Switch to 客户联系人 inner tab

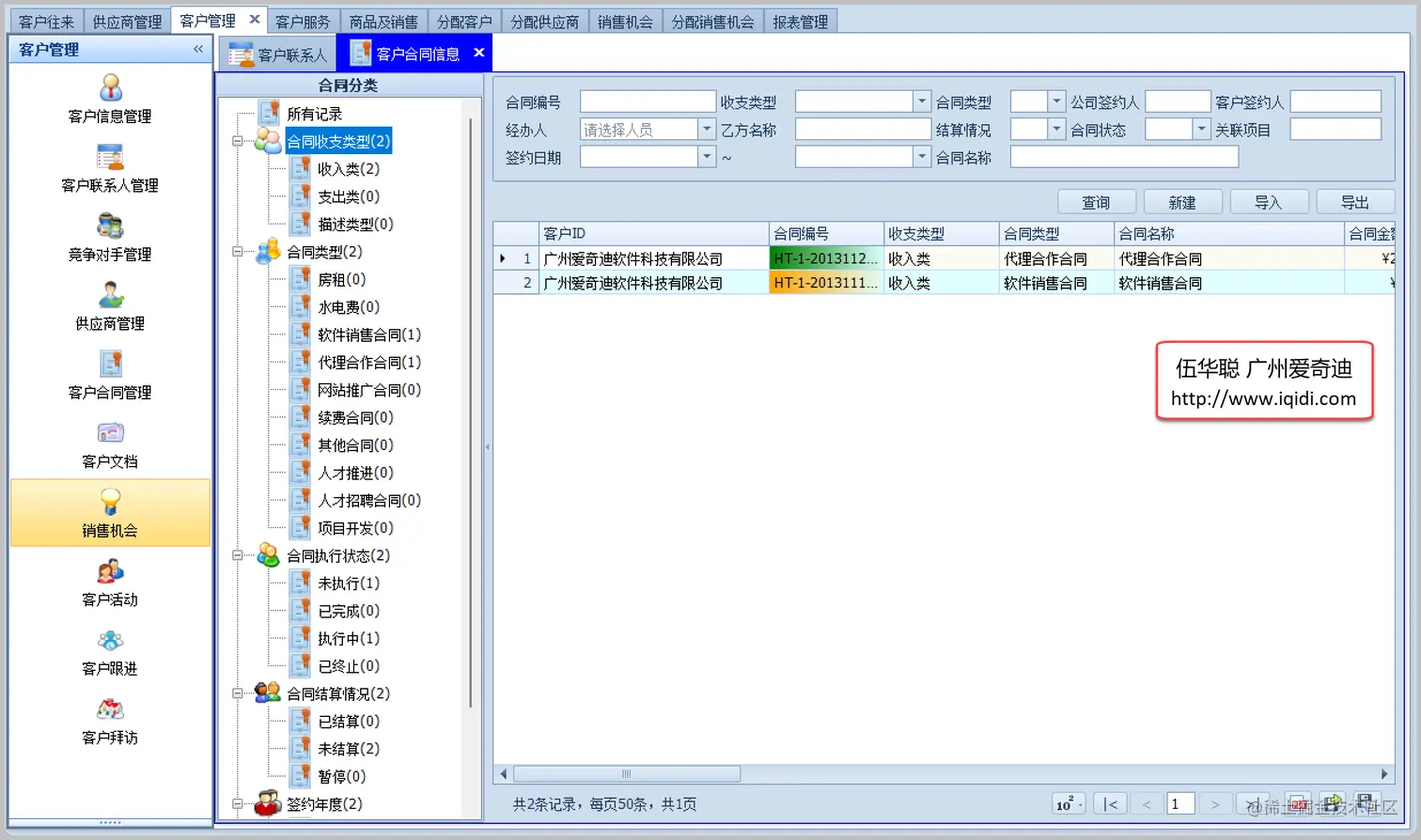pos(278,54)
